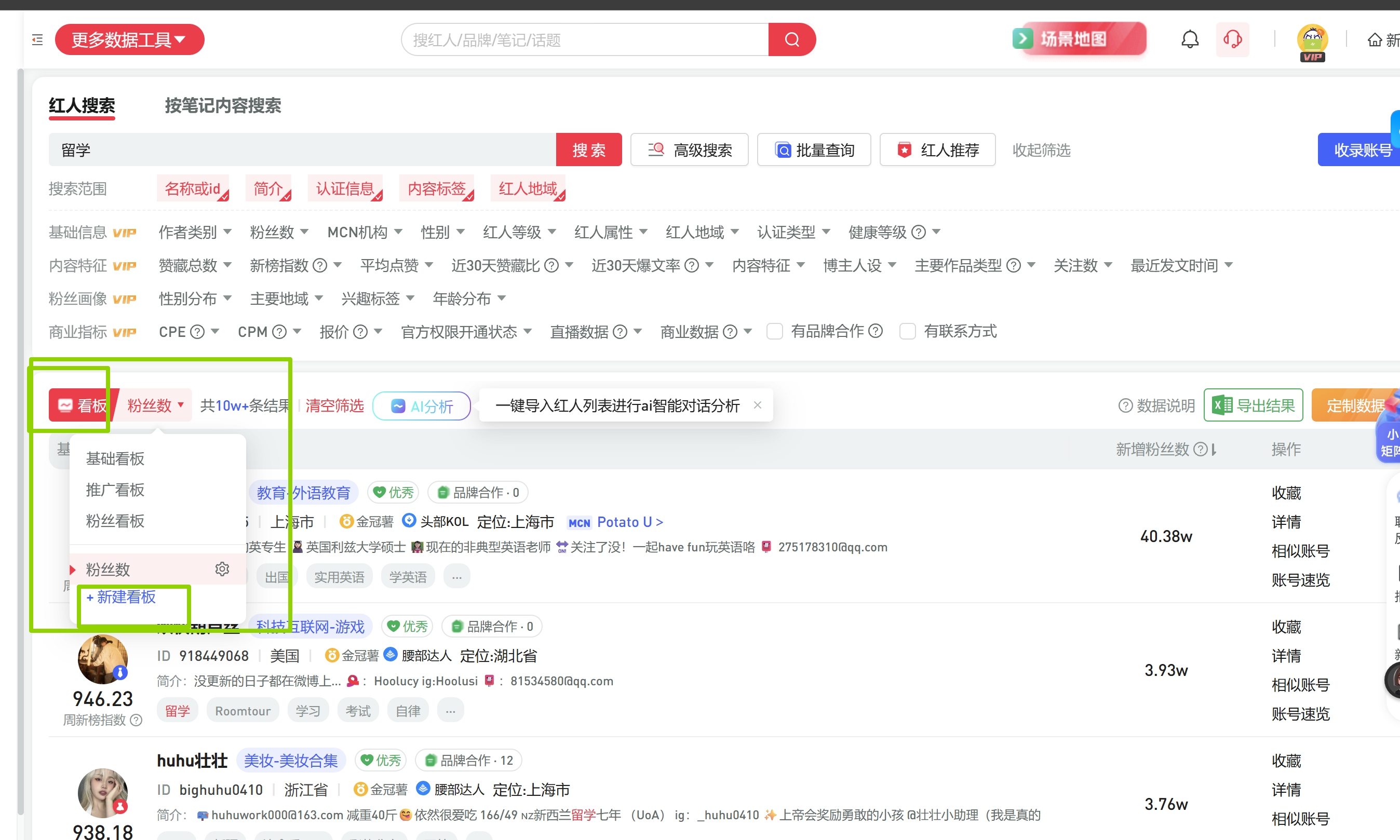Image resolution: width=1400 pixels, height=840 pixels.
Task: Click the customer service headset icon
Action: pos(1232,39)
